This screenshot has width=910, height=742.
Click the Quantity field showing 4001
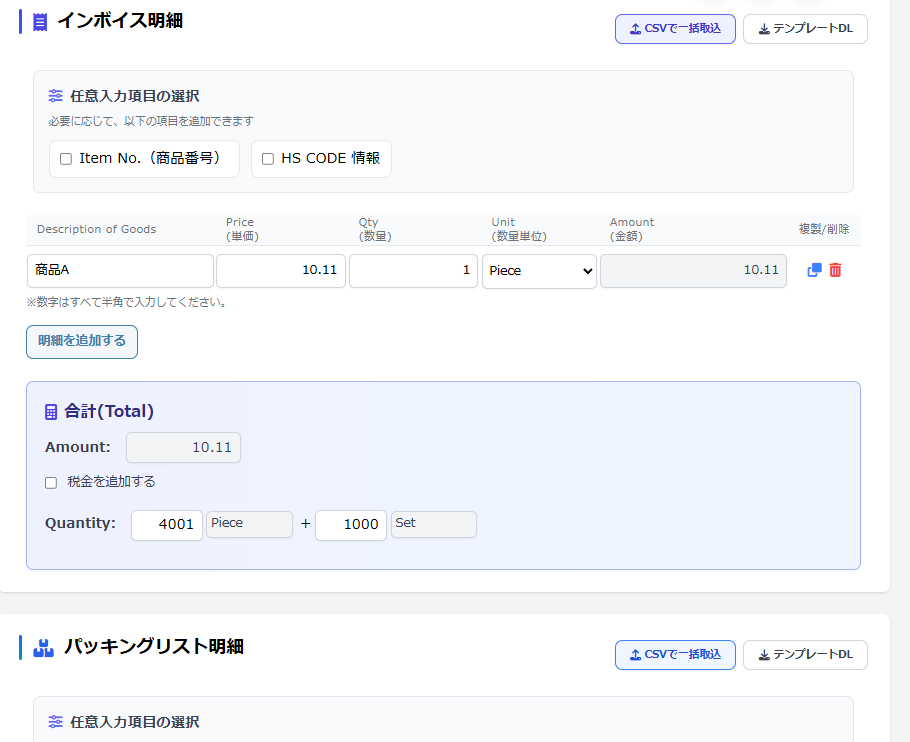tap(166, 524)
